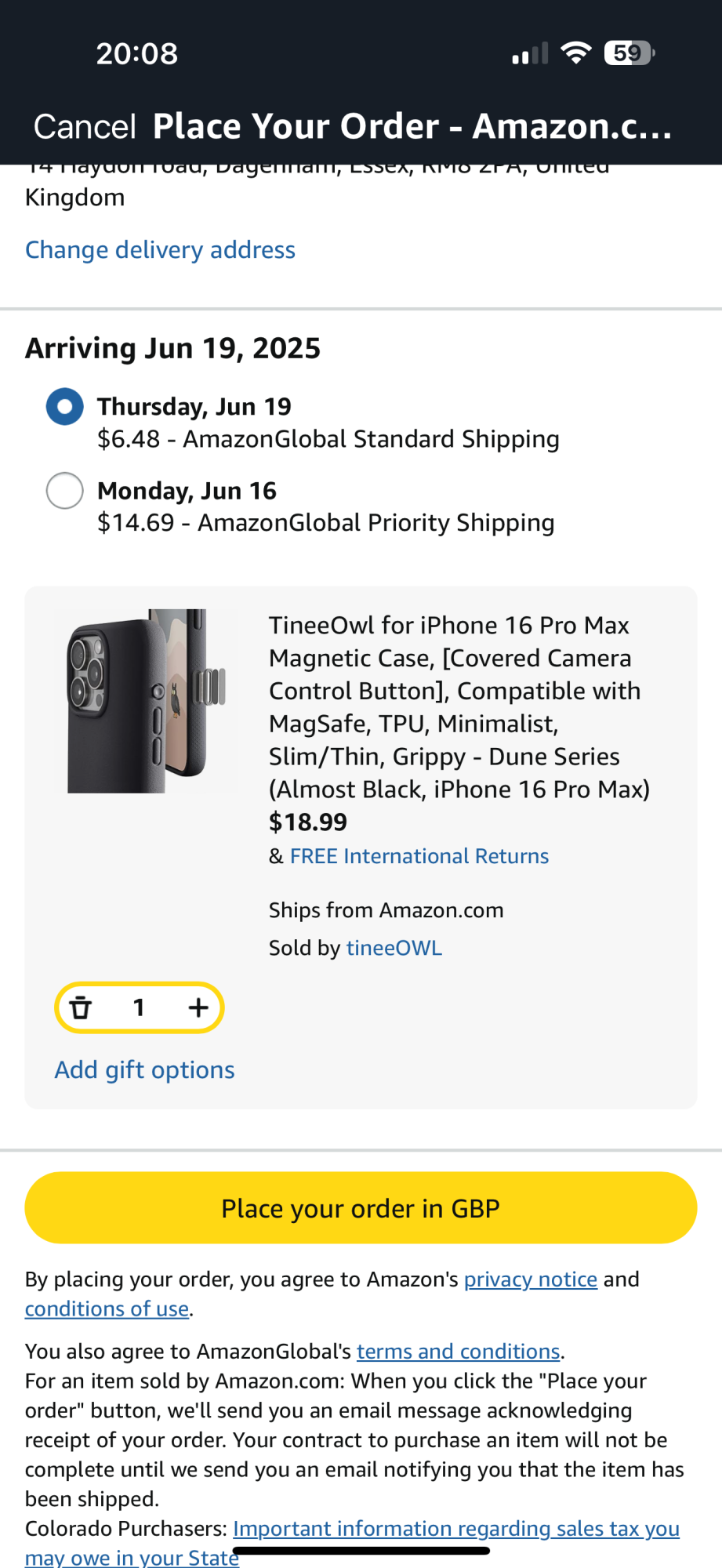722x1568 pixels.
Task: Open the conditions of use link
Action: point(107,1309)
